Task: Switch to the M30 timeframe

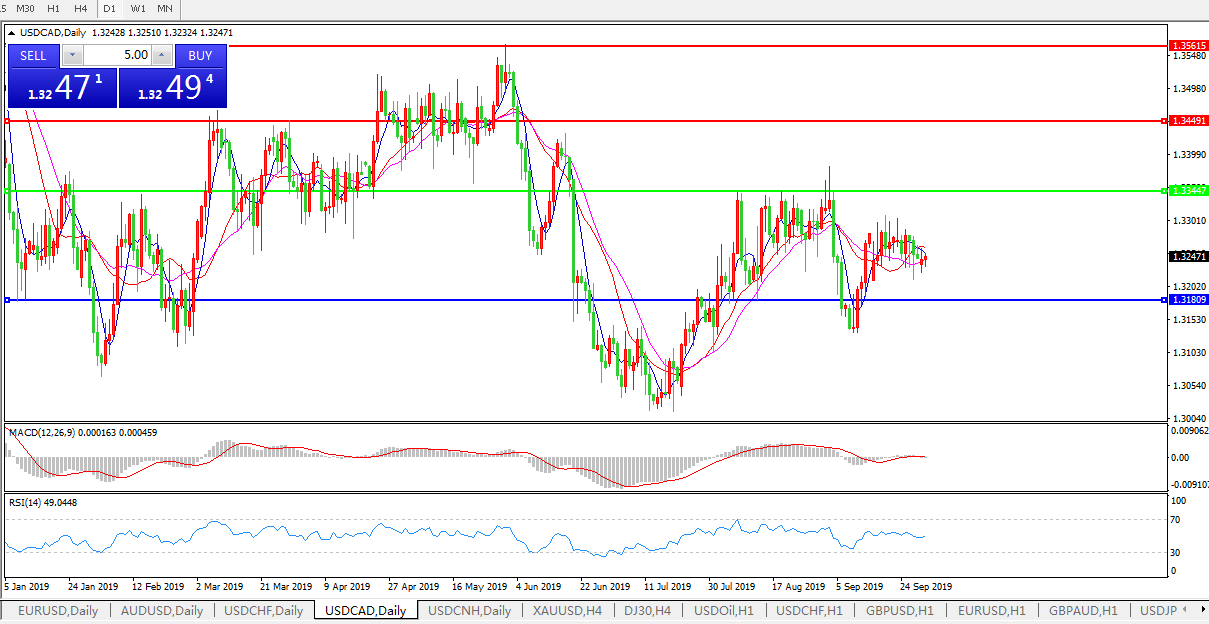Action: point(27,8)
